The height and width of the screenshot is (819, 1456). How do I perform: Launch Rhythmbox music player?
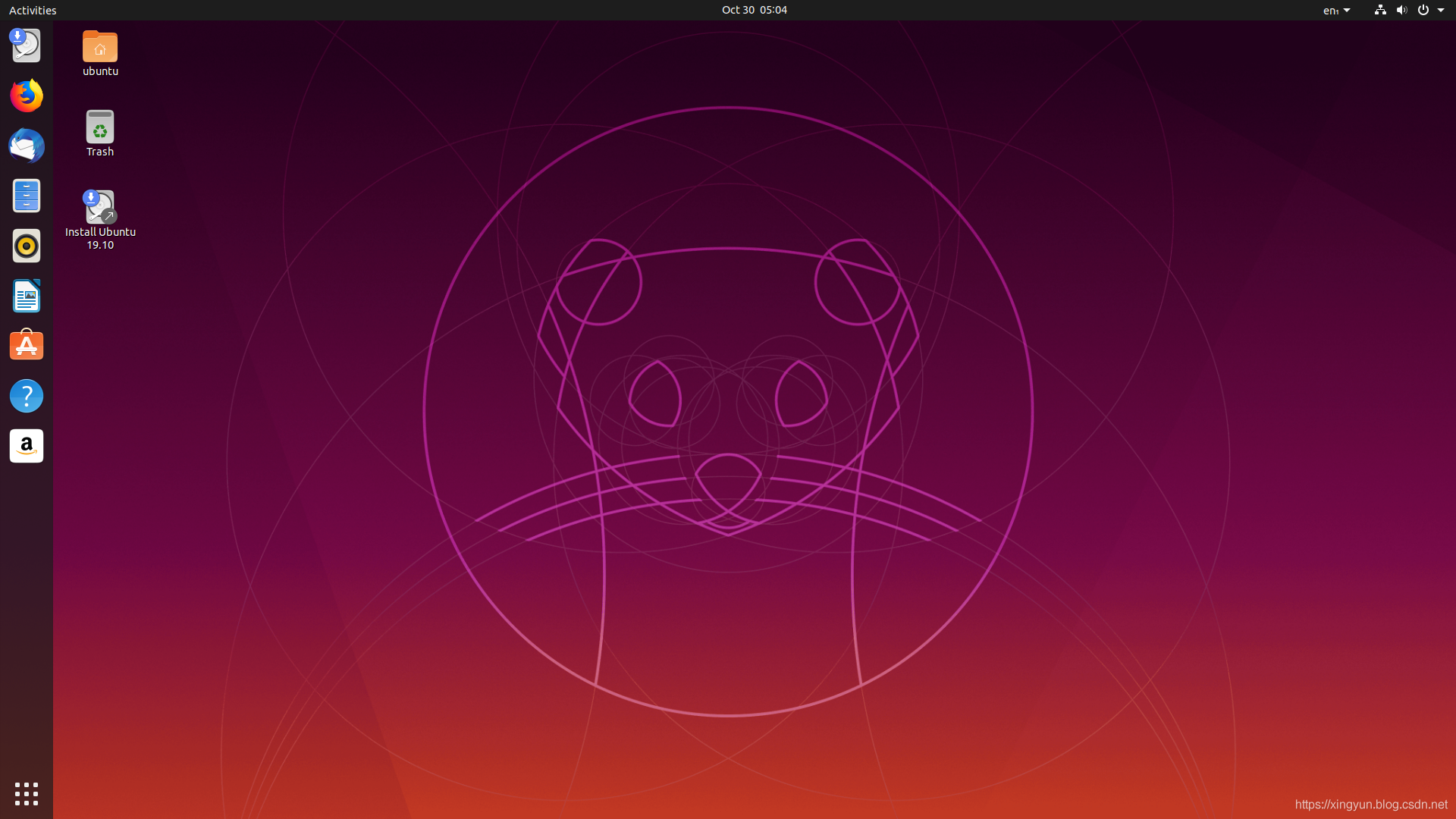pyautogui.click(x=27, y=246)
